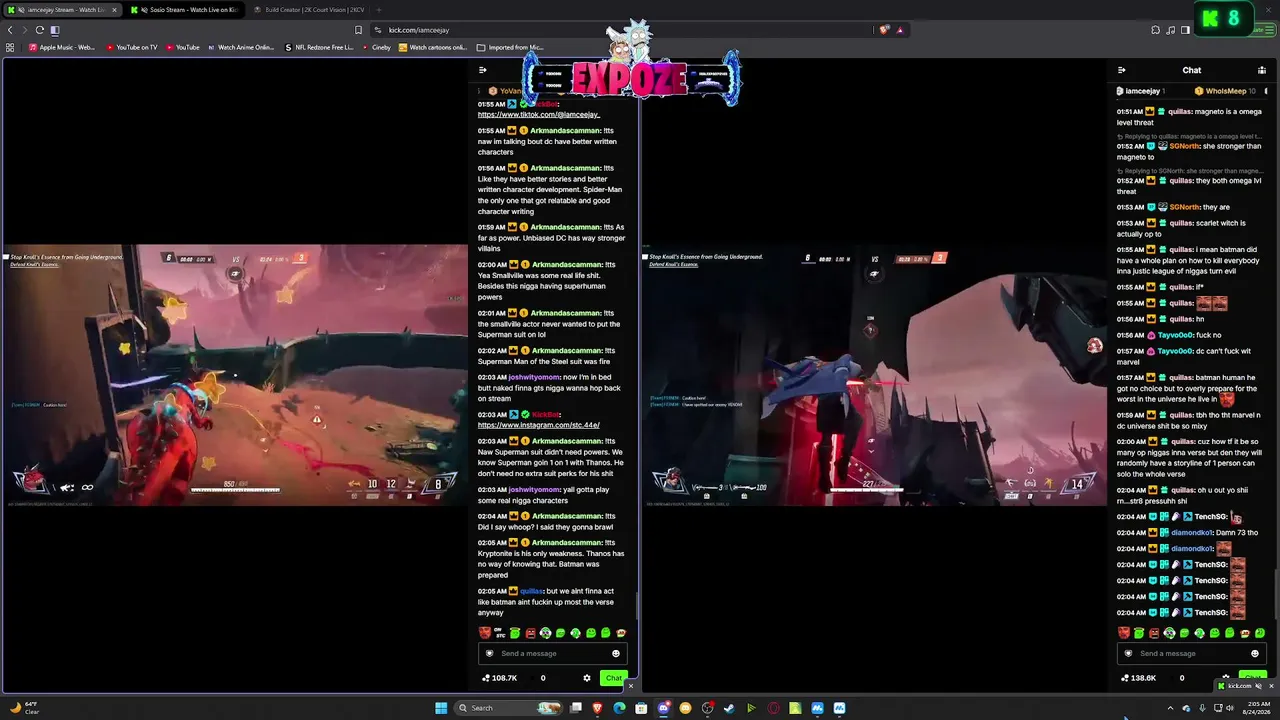
Task: Click the kick.com/iamceejay address bar
Action: pos(625,30)
